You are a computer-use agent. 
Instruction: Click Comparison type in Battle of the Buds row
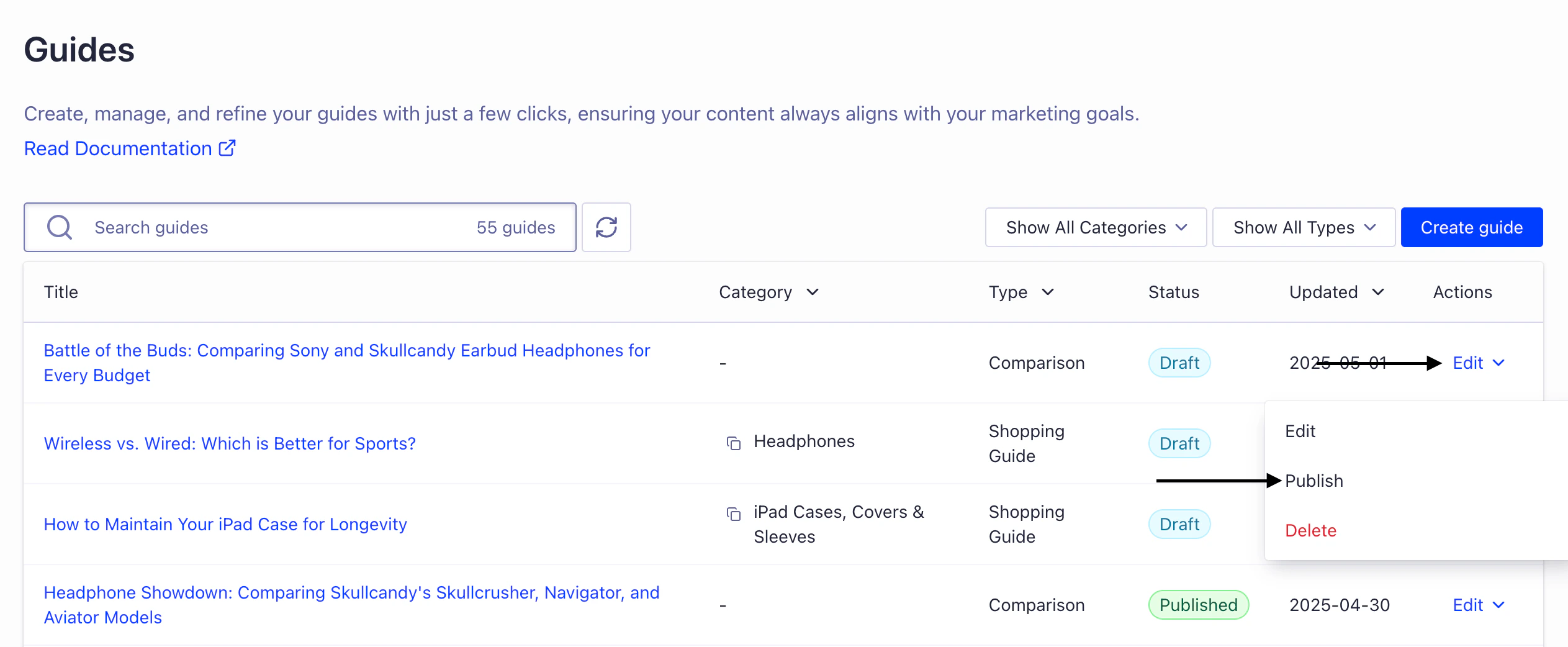[1037, 363]
